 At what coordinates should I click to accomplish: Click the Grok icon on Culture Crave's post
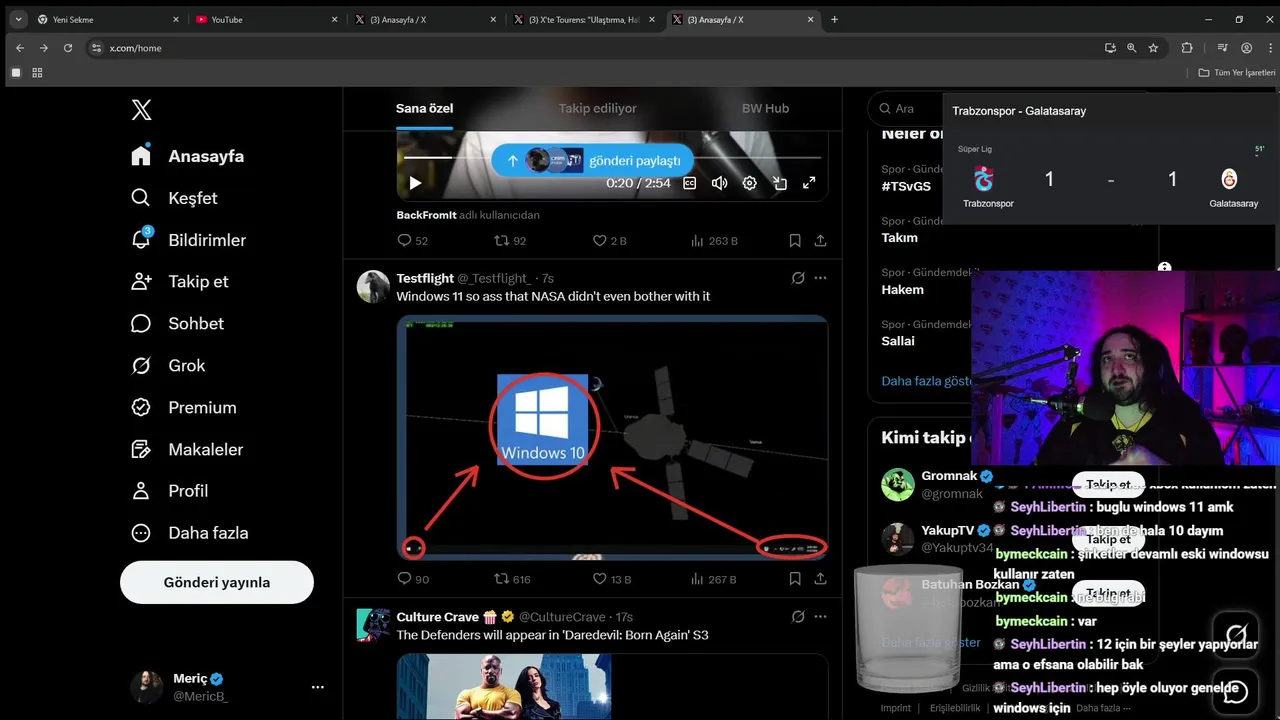pos(798,617)
